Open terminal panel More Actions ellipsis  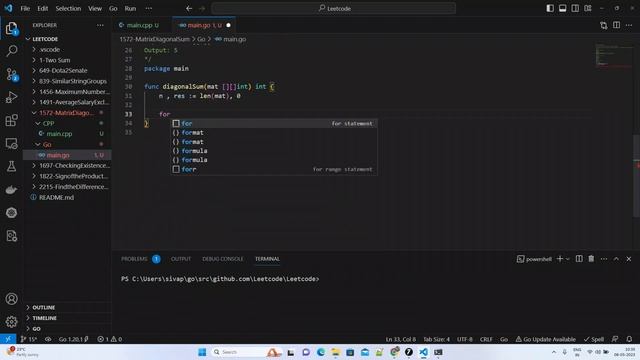coord(604,259)
